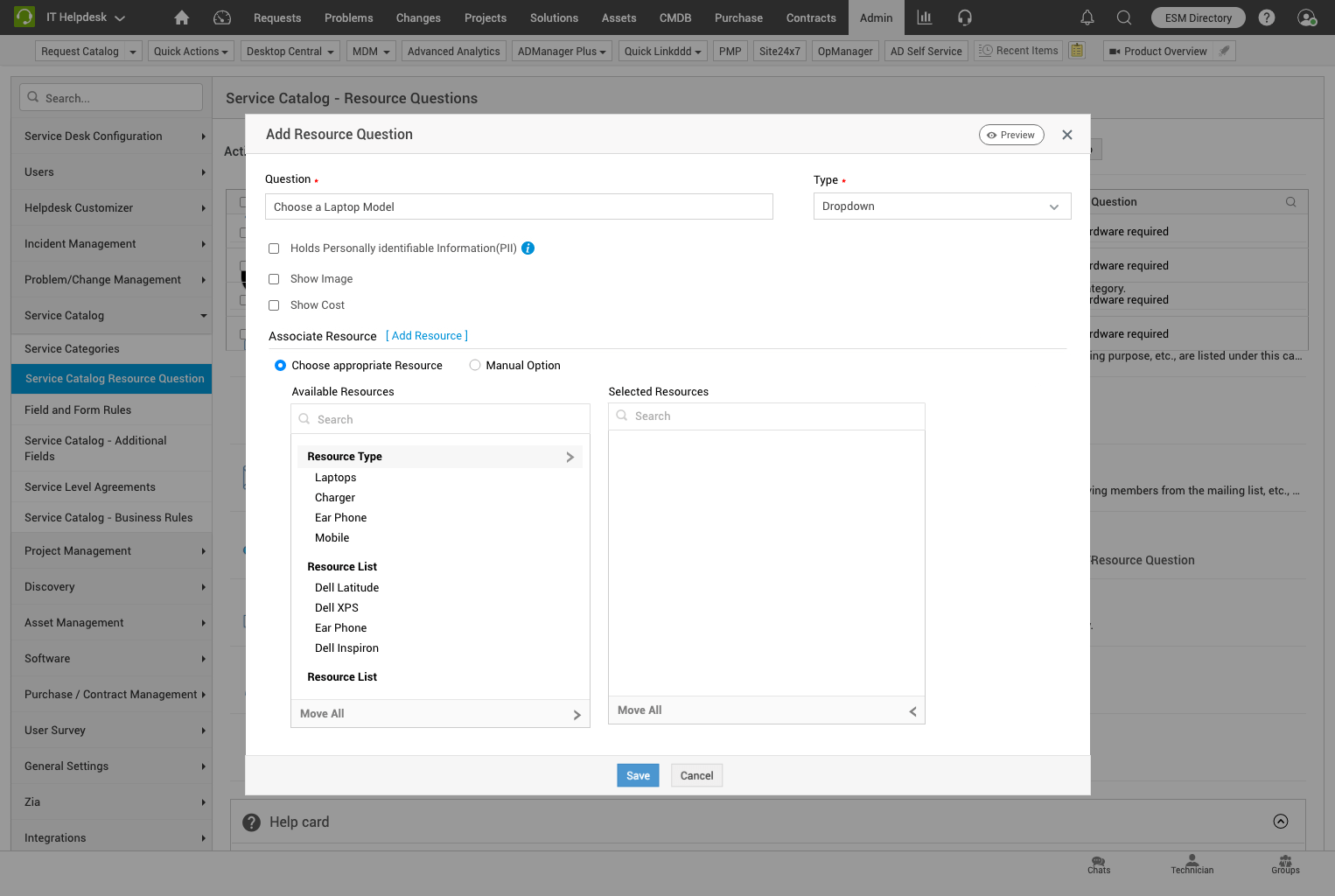
Task: Collapse the Help card section
Action: click(1281, 822)
